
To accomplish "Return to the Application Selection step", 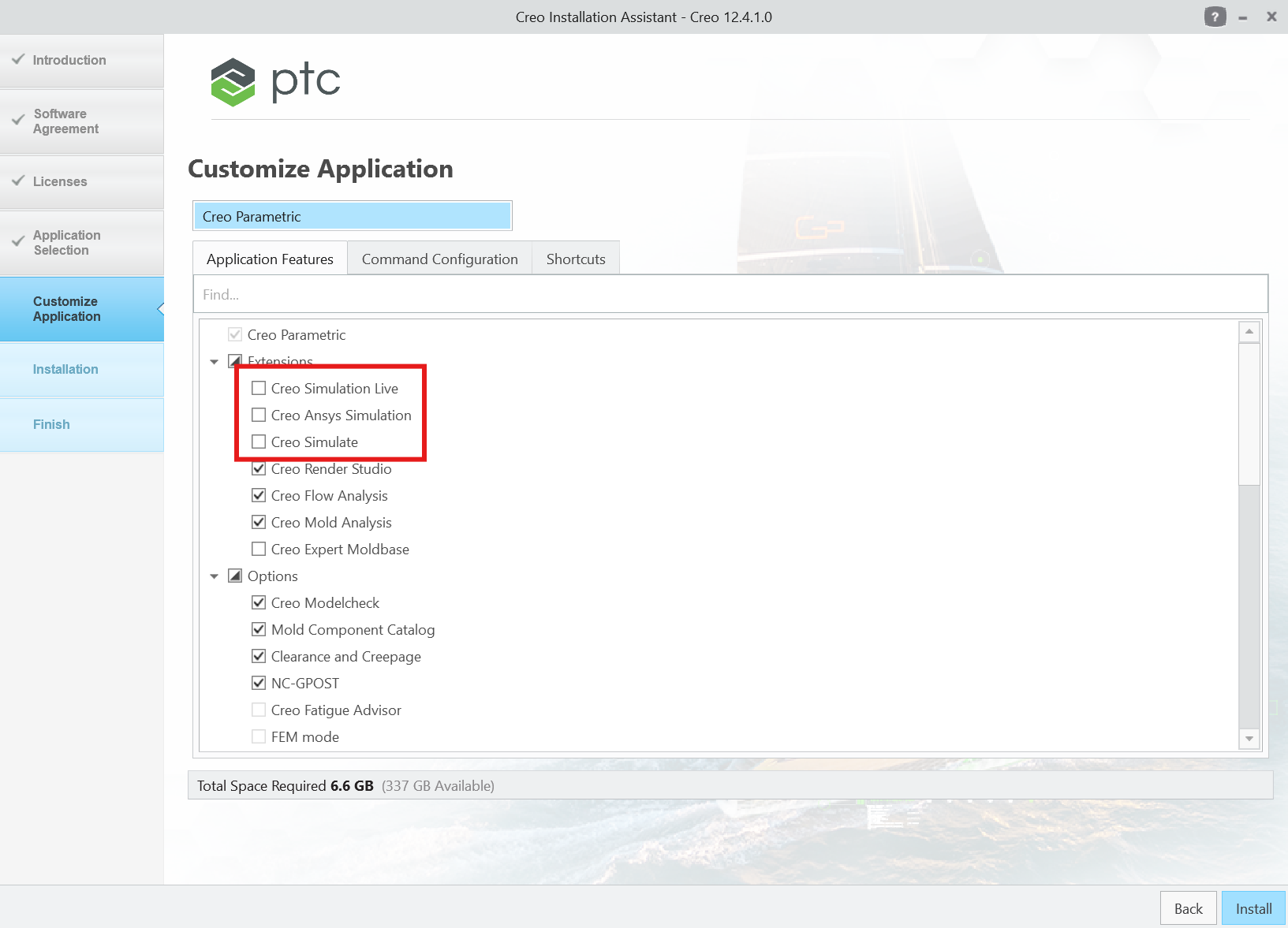I will coord(82,243).
